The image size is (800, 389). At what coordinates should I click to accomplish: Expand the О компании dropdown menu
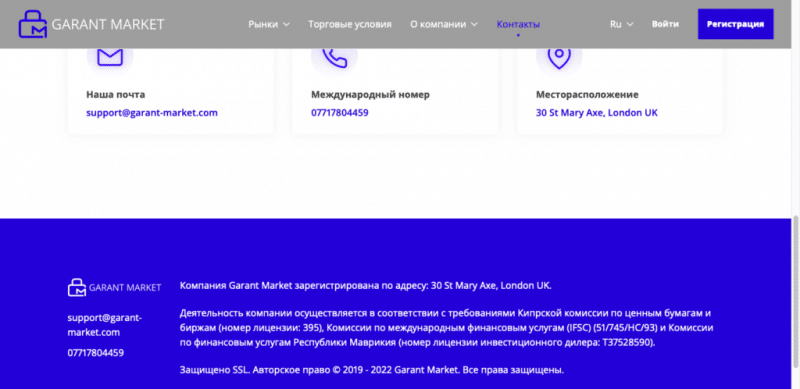tap(444, 24)
